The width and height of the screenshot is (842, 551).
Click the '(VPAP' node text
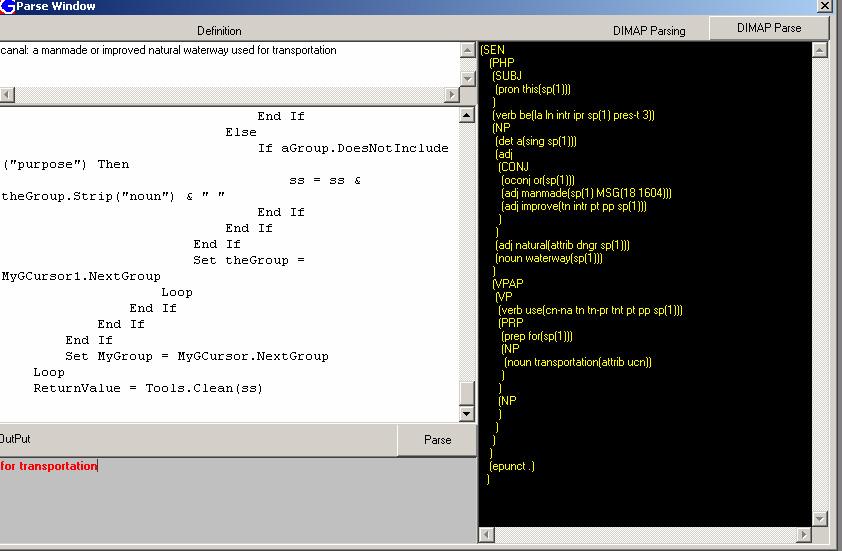click(507, 284)
